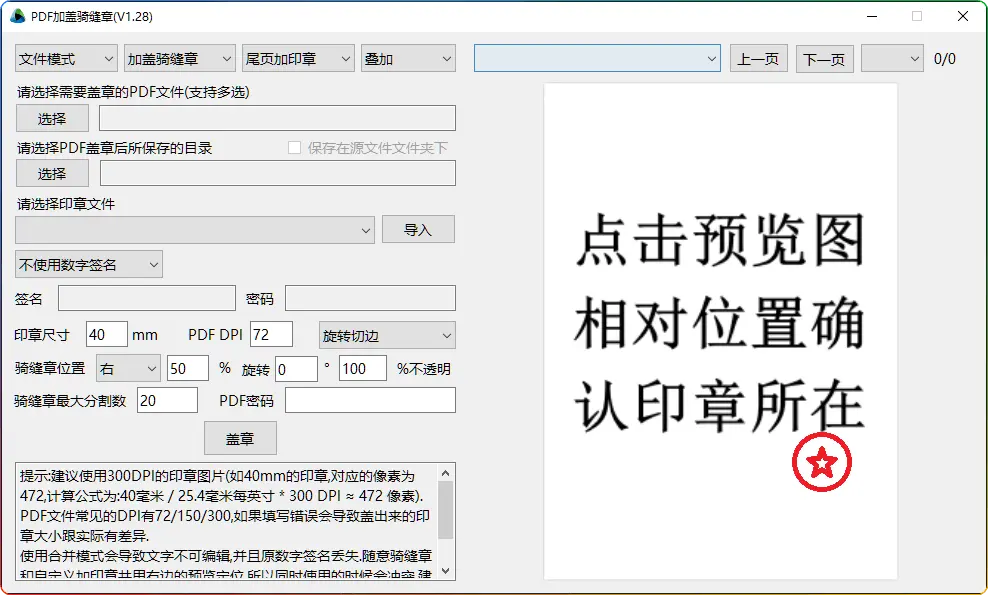This screenshot has width=988, height=595.
Task: Focus the save directory path field
Action: tap(278, 173)
